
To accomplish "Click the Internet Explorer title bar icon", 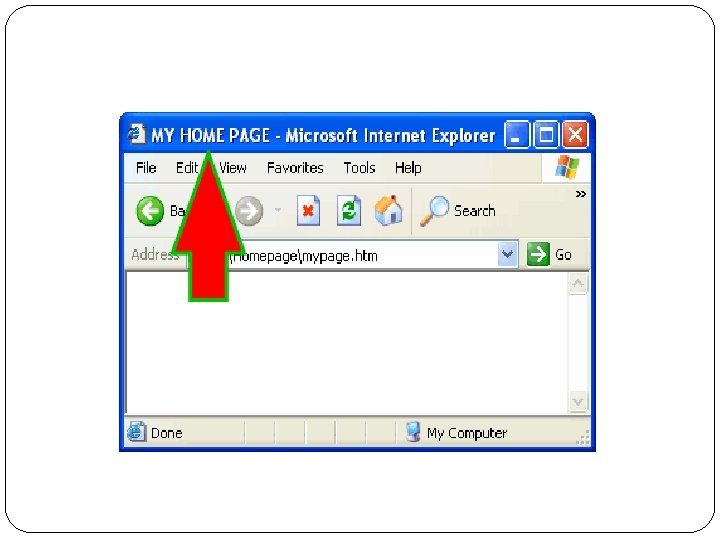I will (136, 134).
